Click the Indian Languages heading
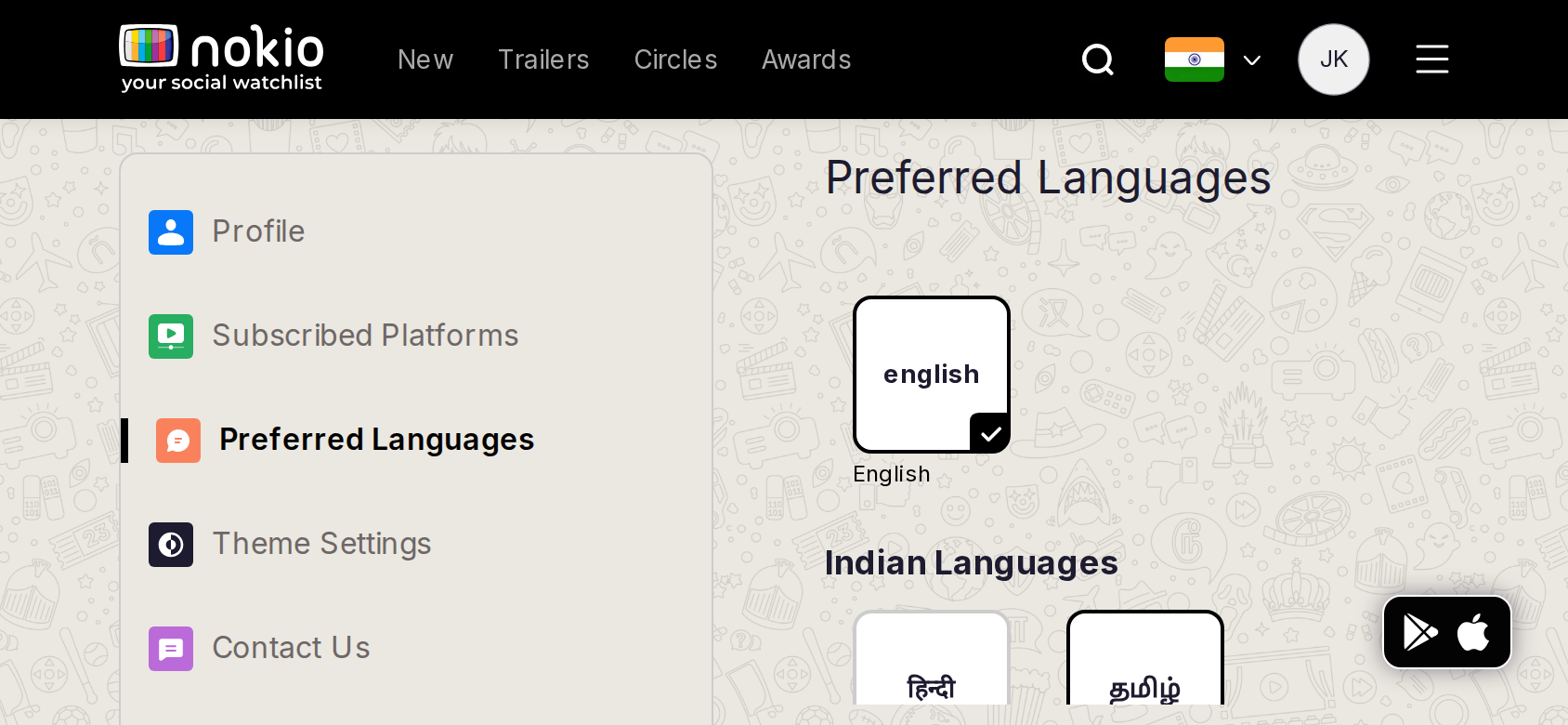The height and width of the screenshot is (725, 1568). [x=972, y=563]
